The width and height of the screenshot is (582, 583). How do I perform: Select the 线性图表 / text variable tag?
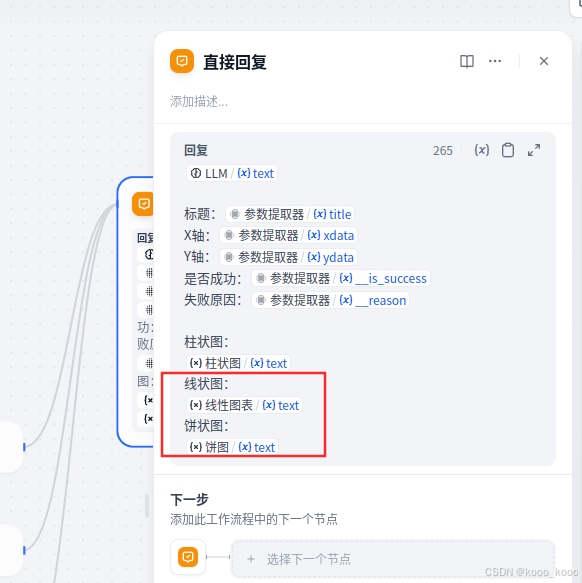244,405
